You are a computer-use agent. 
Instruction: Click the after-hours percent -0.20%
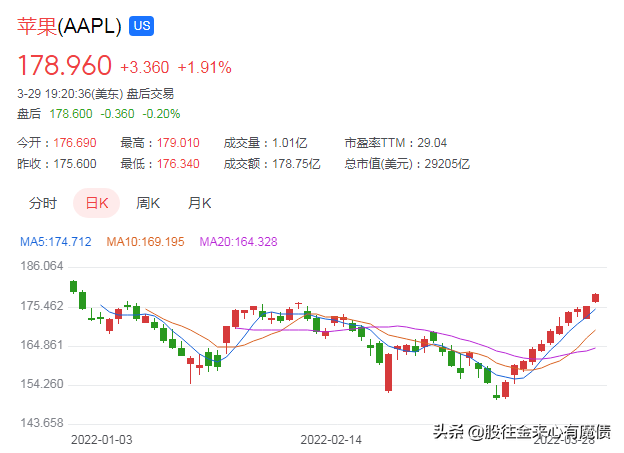pos(161,114)
